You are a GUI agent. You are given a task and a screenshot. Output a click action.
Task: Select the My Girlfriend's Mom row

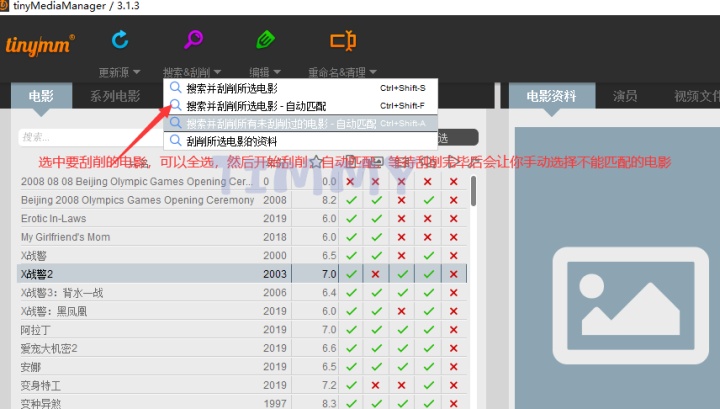point(242,237)
